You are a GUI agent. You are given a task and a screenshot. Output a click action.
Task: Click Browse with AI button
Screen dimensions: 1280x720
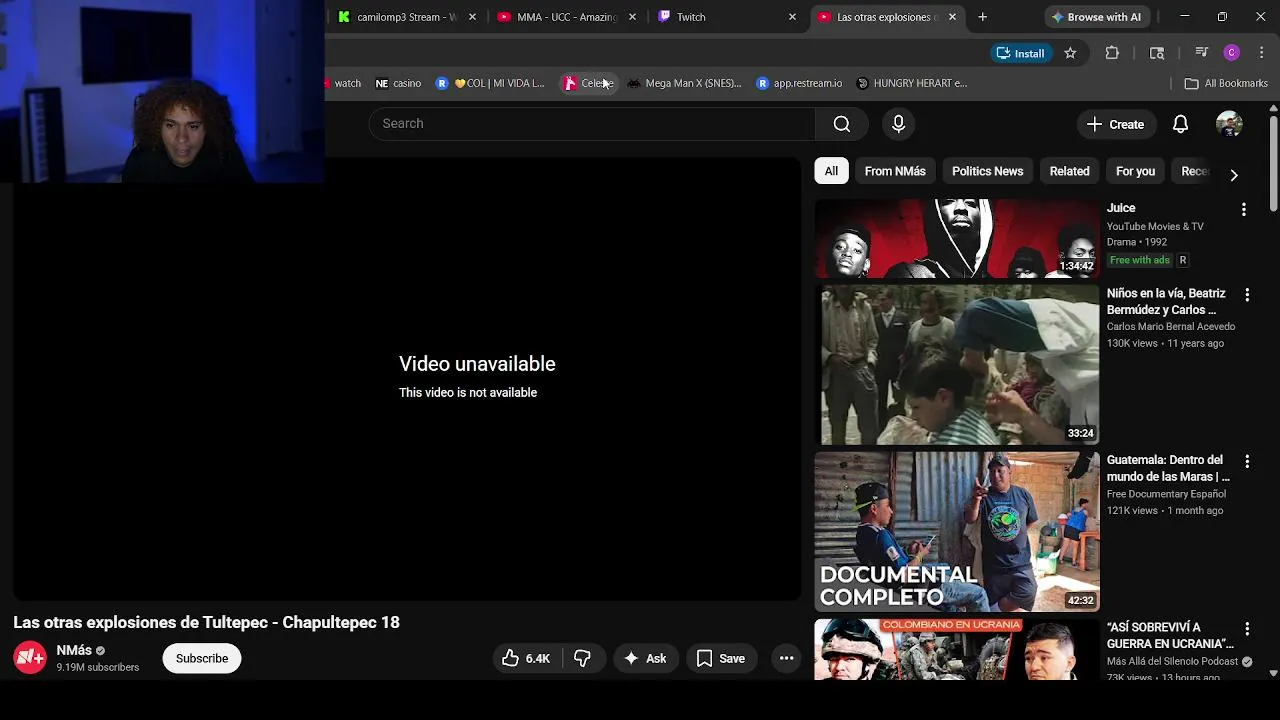pyautogui.click(x=1095, y=17)
